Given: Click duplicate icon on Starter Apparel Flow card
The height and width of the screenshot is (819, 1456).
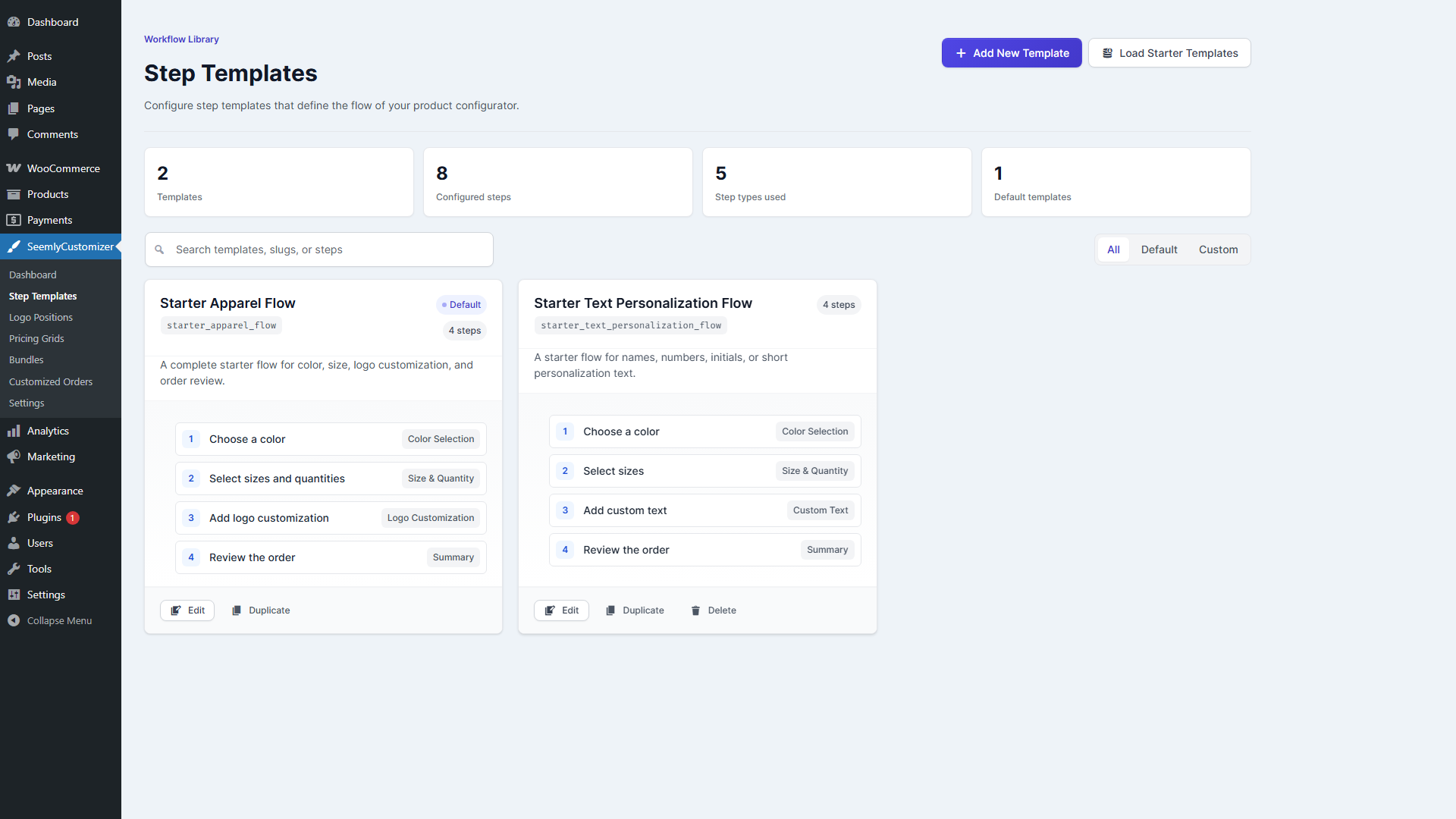Looking at the screenshot, I should (x=237, y=610).
